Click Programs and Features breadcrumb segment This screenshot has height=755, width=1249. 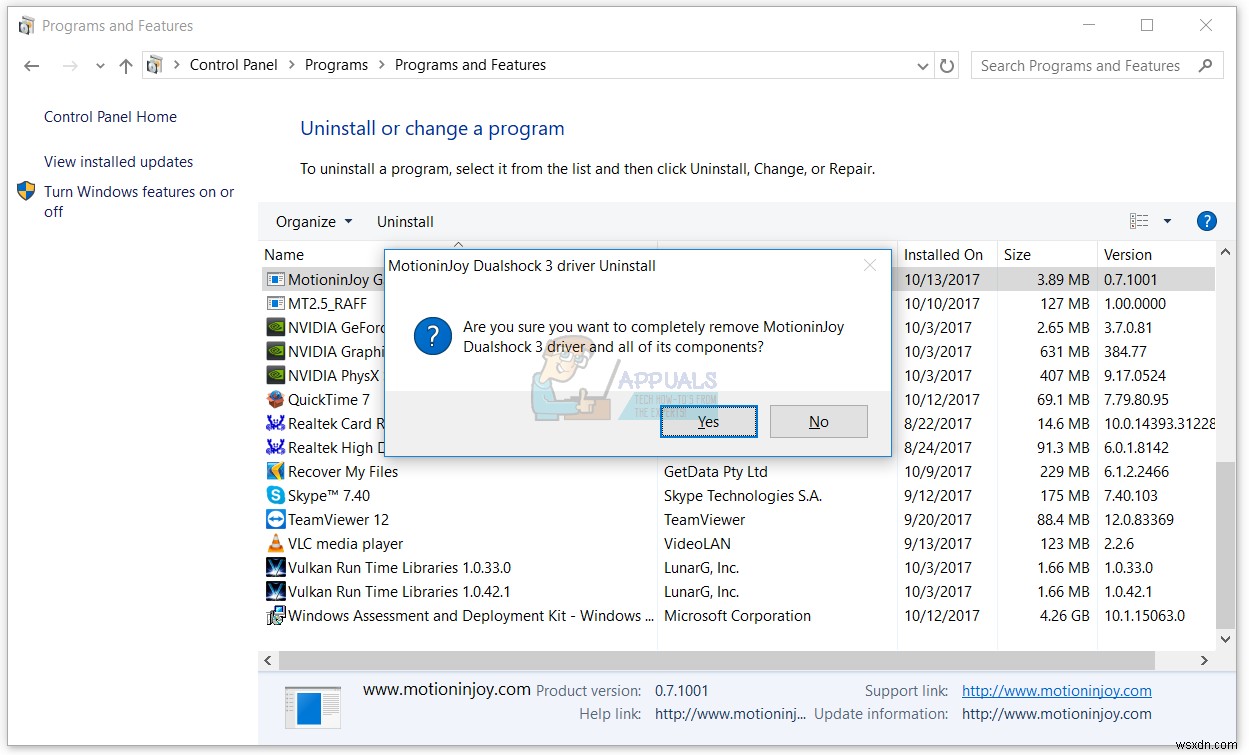(x=470, y=65)
